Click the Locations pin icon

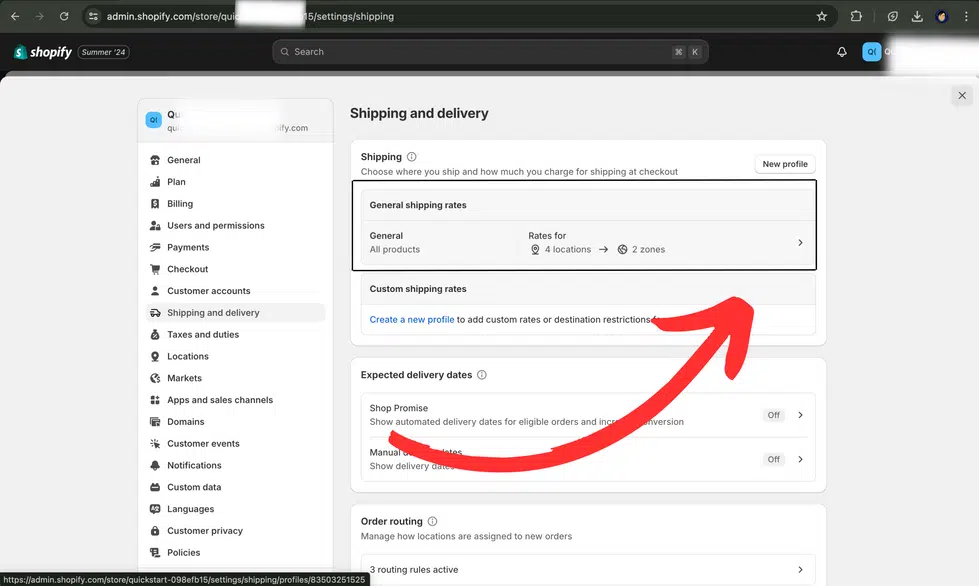pyautogui.click(x=156, y=356)
